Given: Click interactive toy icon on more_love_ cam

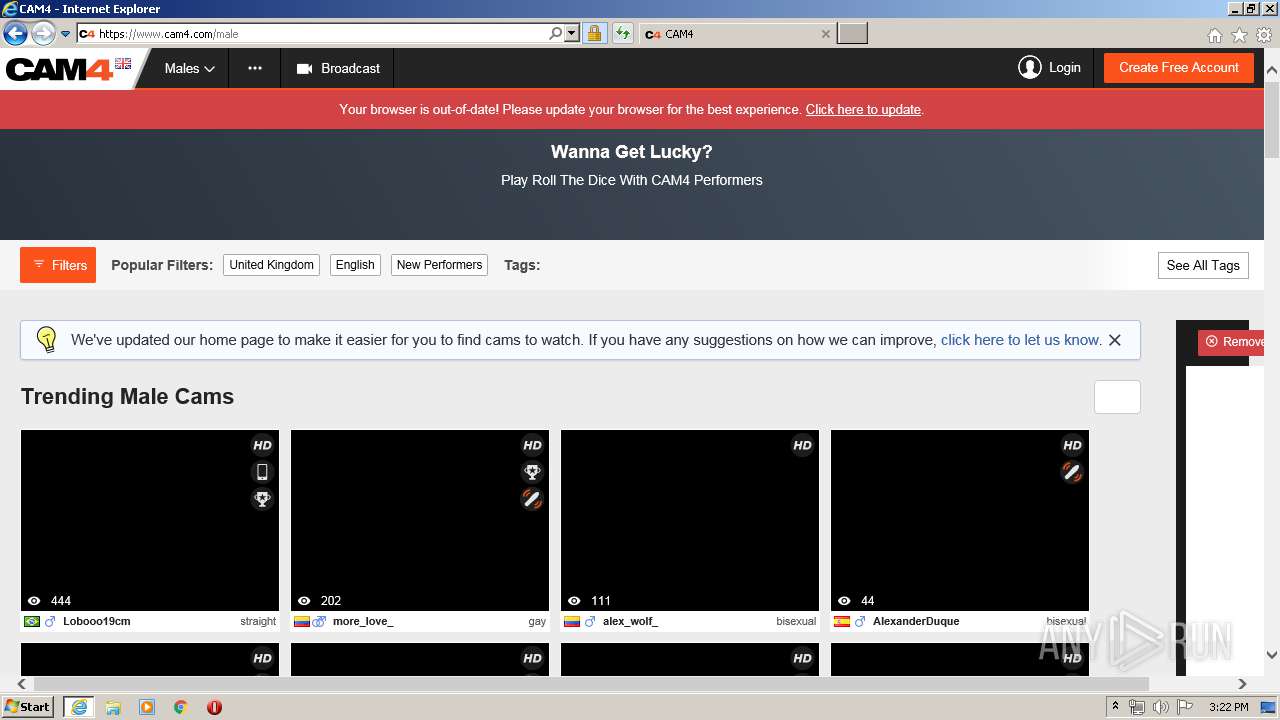Looking at the screenshot, I should point(532,499).
